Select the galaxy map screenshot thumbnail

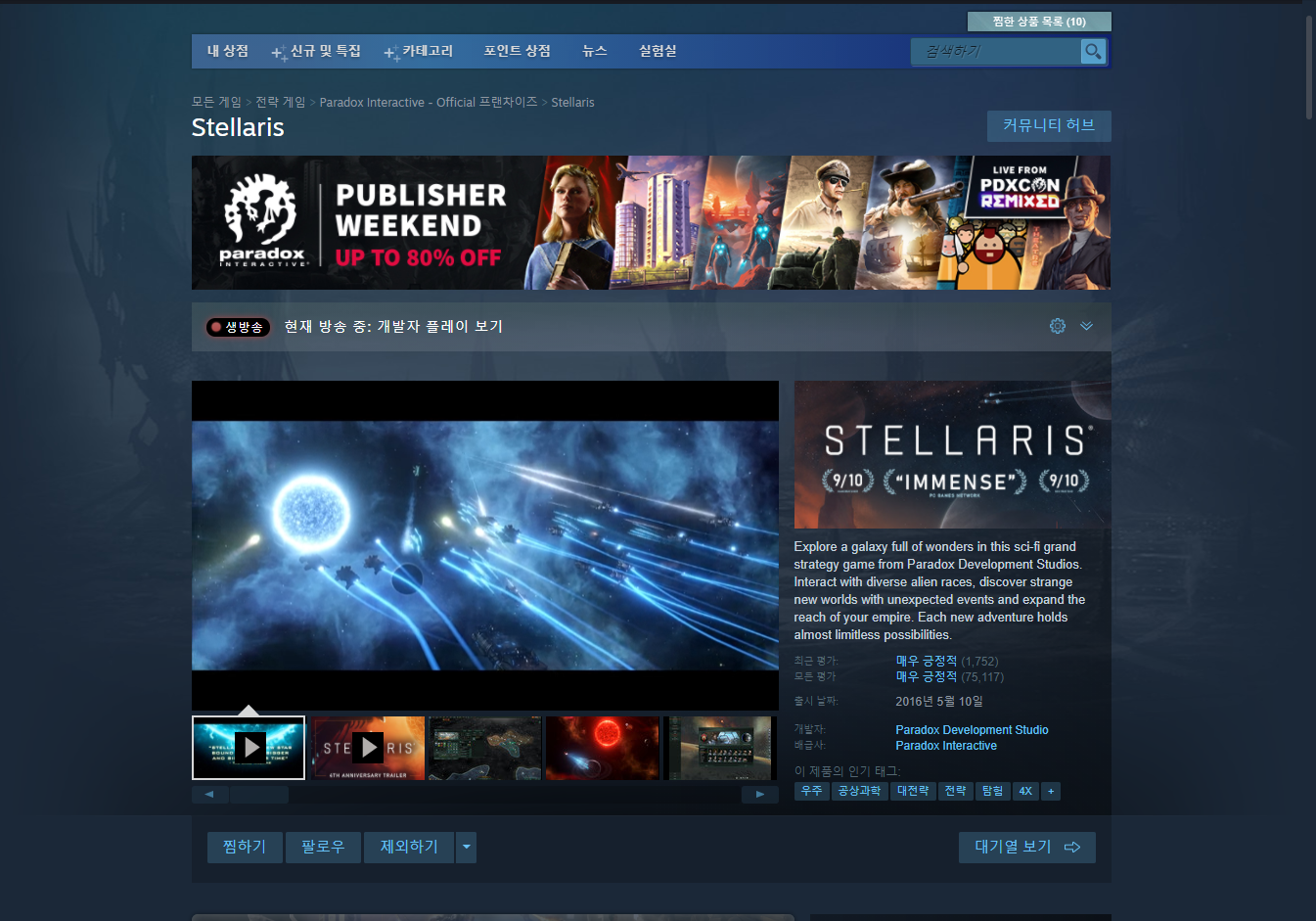pyautogui.click(x=485, y=748)
